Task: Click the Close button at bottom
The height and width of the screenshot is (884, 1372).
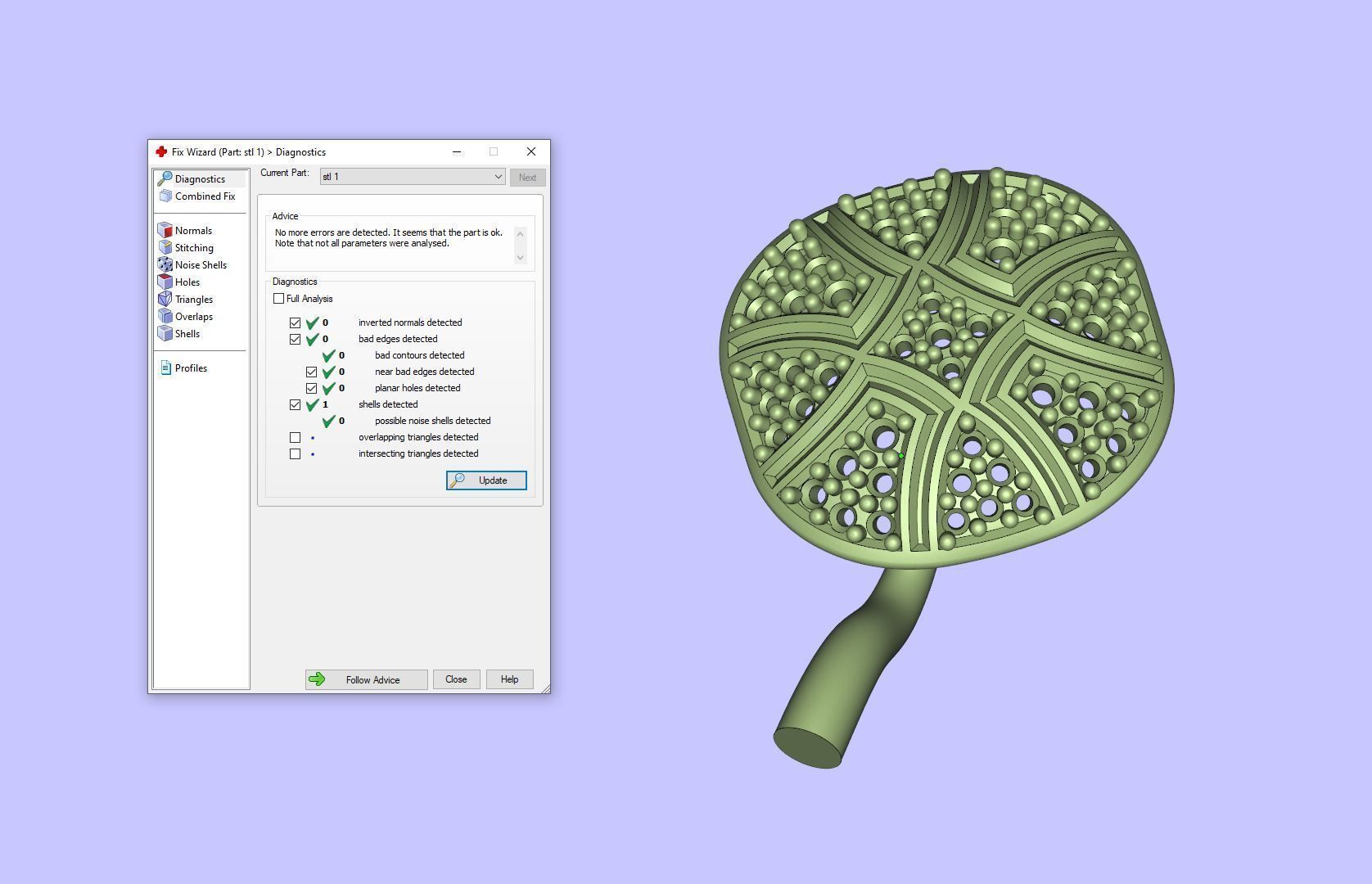Action: click(456, 679)
